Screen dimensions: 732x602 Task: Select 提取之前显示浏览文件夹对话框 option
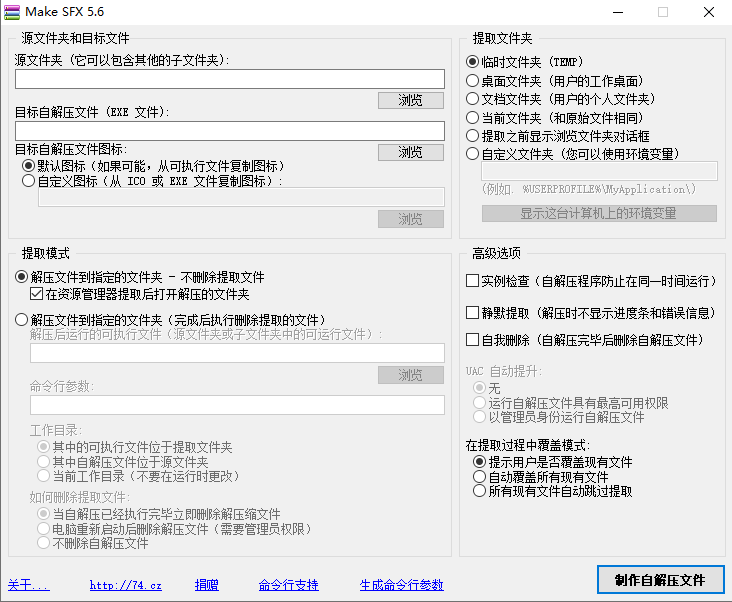(x=473, y=135)
